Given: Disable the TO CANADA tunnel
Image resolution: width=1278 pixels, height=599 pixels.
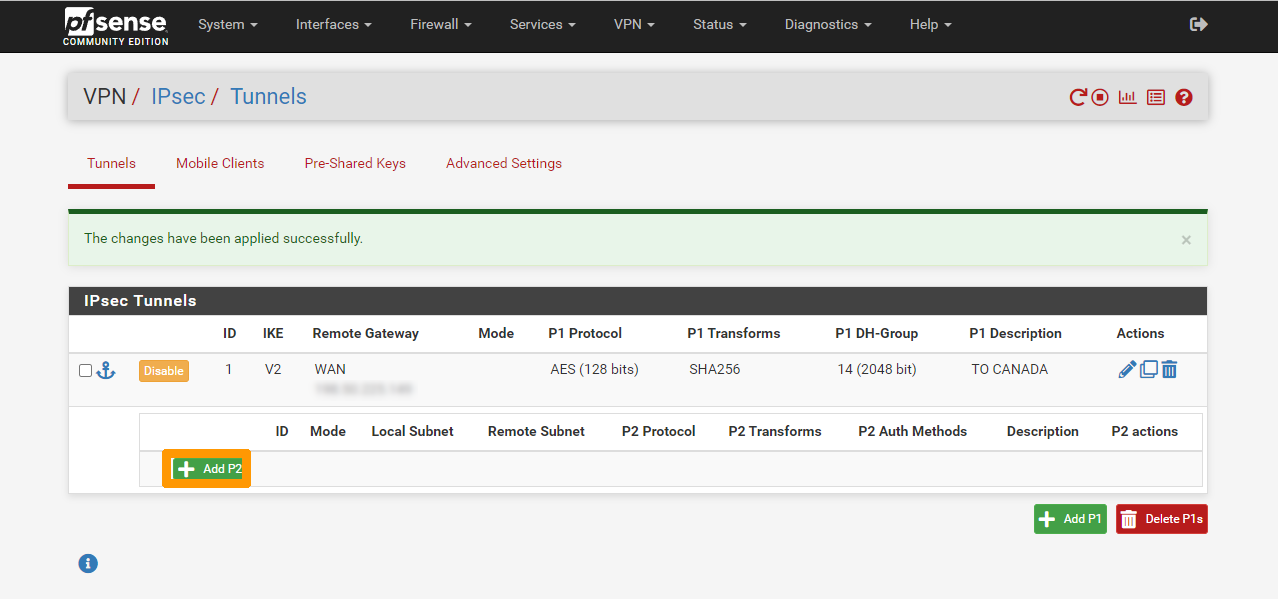Looking at the screenshot, I should (163, 369).
